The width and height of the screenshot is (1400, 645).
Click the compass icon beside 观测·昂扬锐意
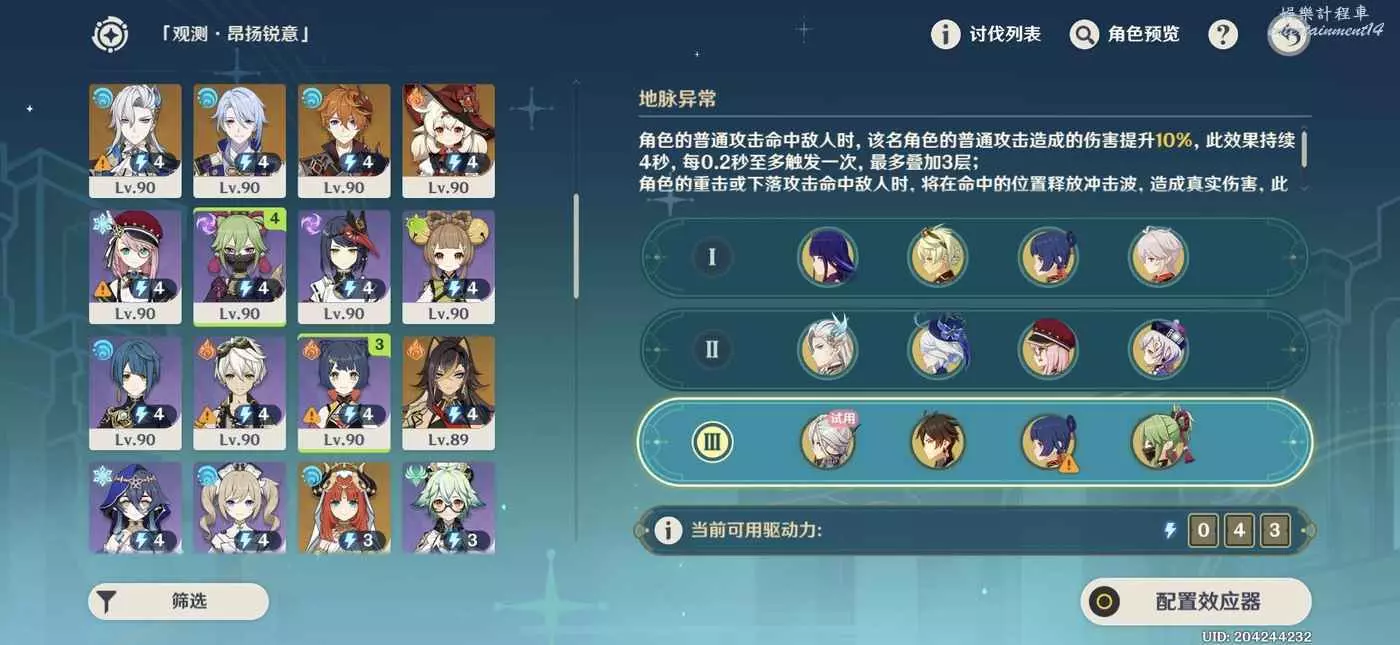110,35
